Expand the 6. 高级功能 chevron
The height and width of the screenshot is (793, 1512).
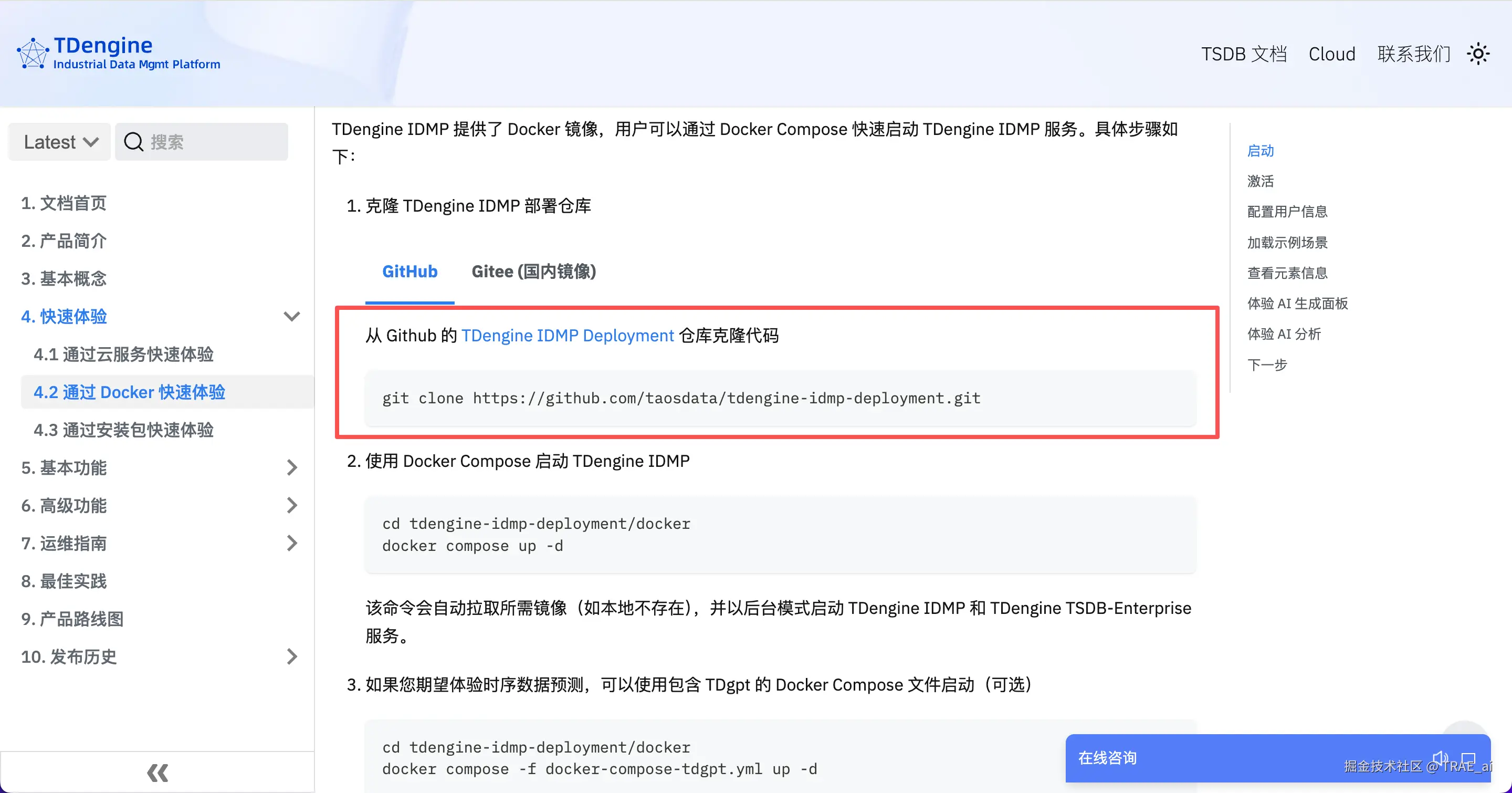pyautogui.click(x=292, y=505)
